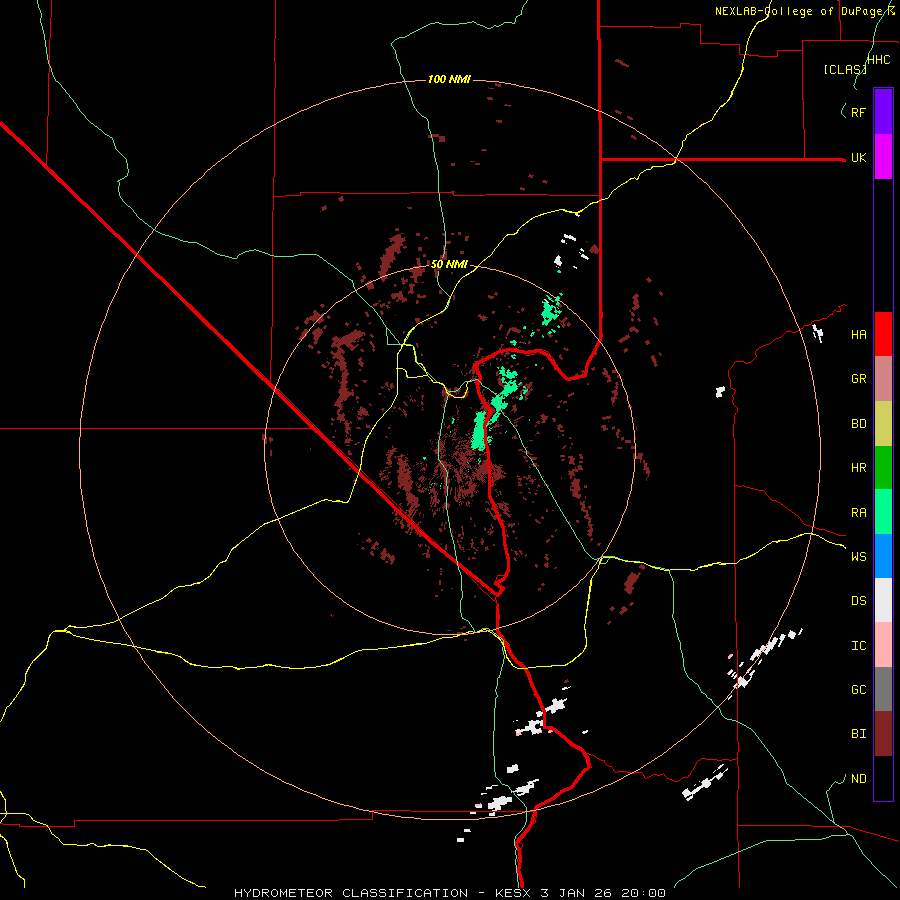900x900 pixels.
Task: Click the NEXLAB-College of DuPage text
Action: click(x=805, y=11)
